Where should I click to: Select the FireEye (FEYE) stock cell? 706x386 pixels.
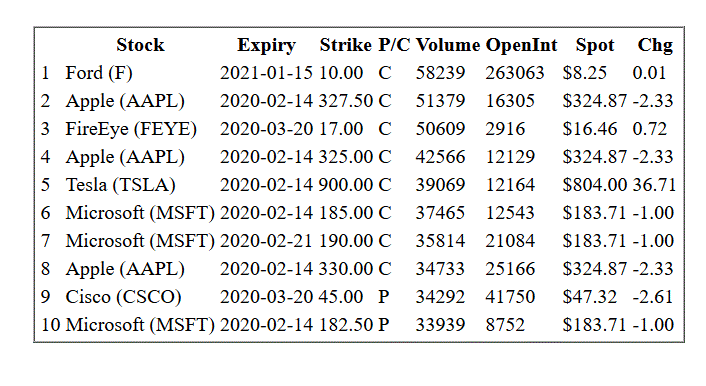131,129
